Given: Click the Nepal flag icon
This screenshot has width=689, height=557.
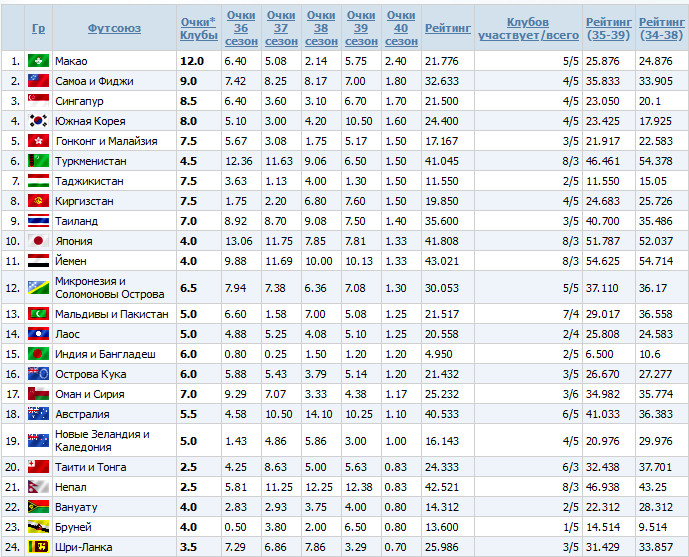Looking at the screenshot, I should 38,487.
